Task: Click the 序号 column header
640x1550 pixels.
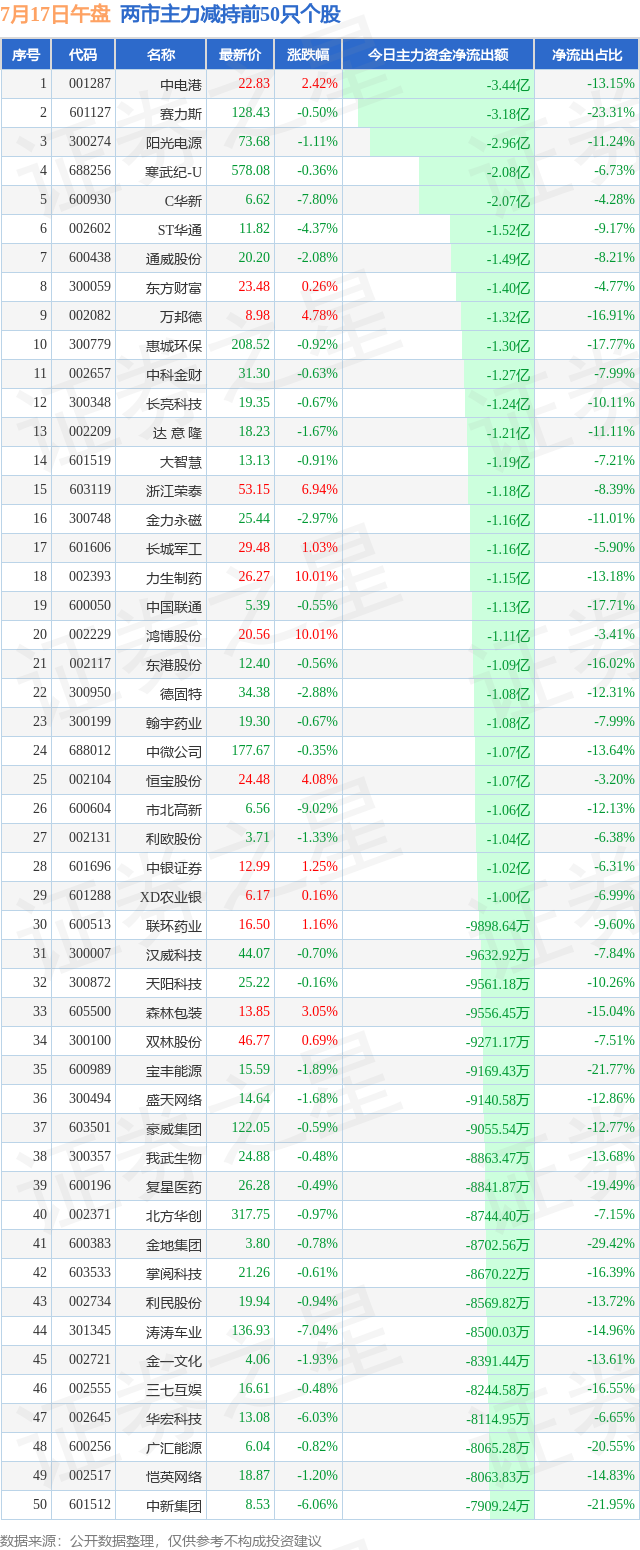Action: tap(26, 55)
